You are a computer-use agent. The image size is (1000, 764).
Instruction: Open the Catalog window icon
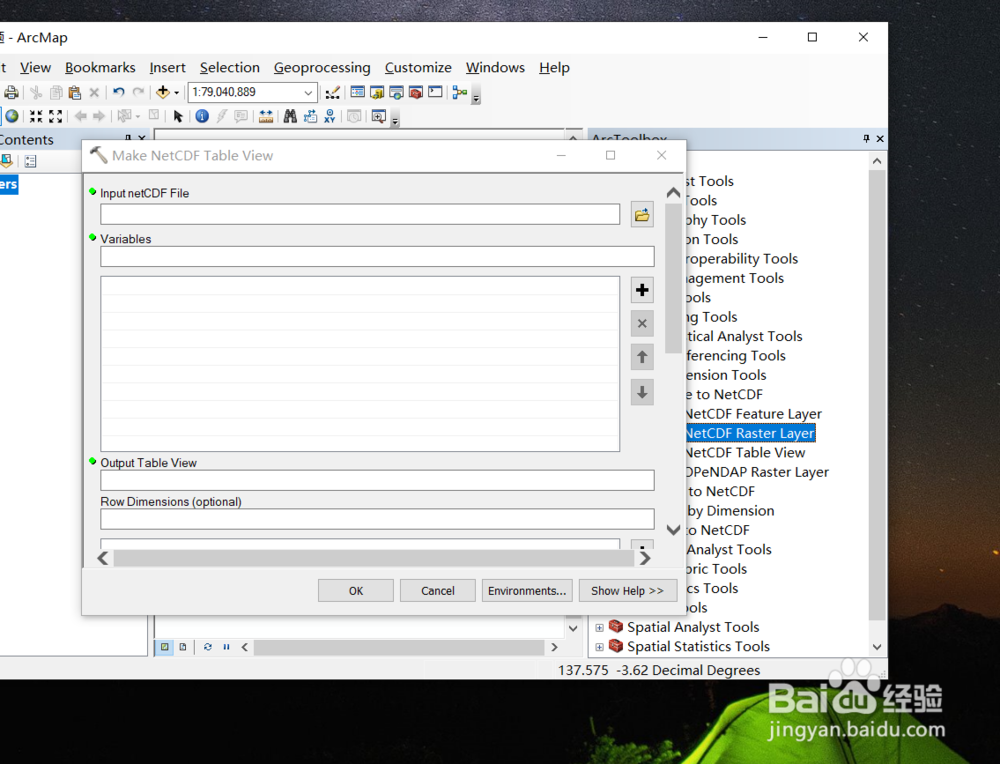(377, 92)
